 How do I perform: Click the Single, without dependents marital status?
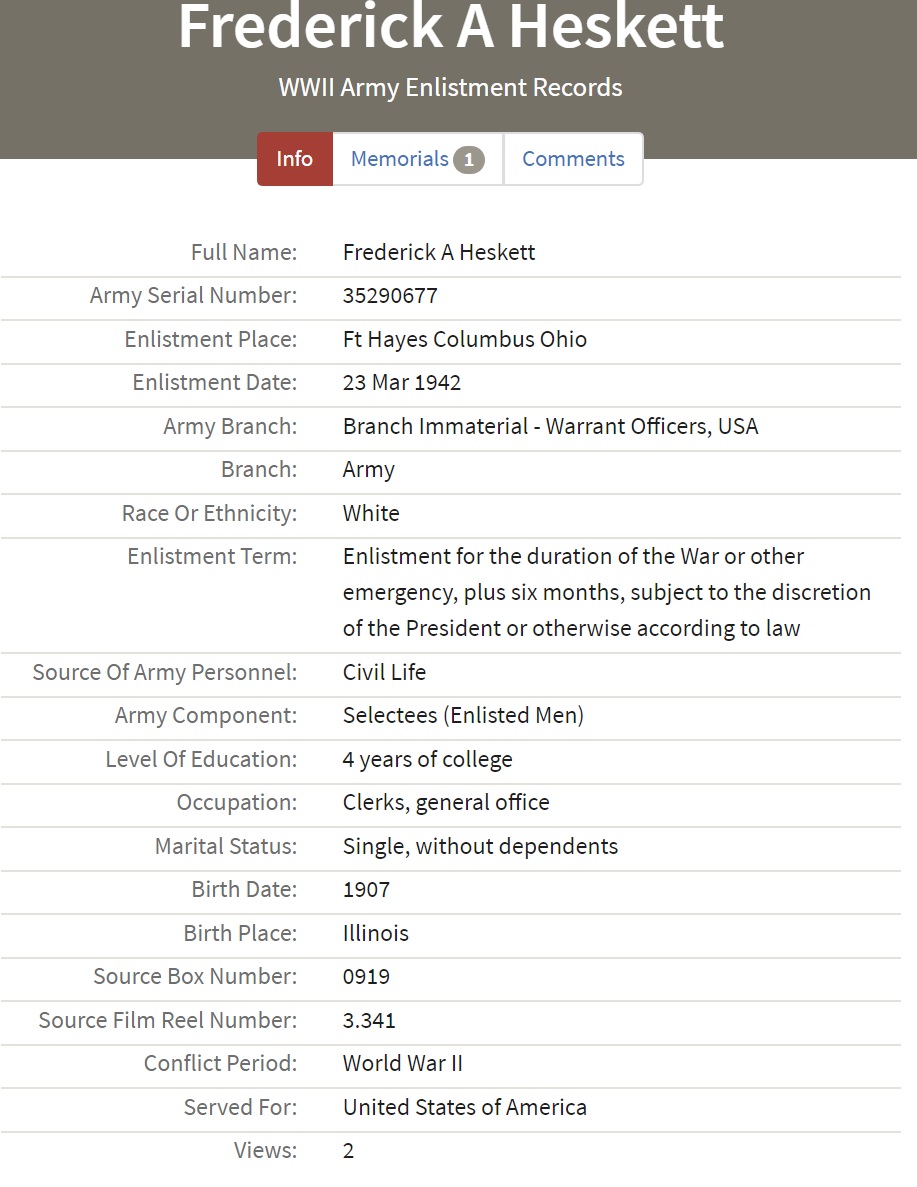pos(480,846)
